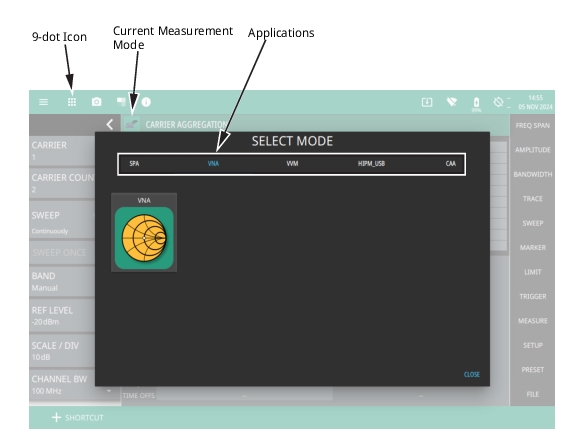This screenshot has width=585, height=434.
Task: Open the Wi-Fi disabled status icon
Action: pos(452,102)
